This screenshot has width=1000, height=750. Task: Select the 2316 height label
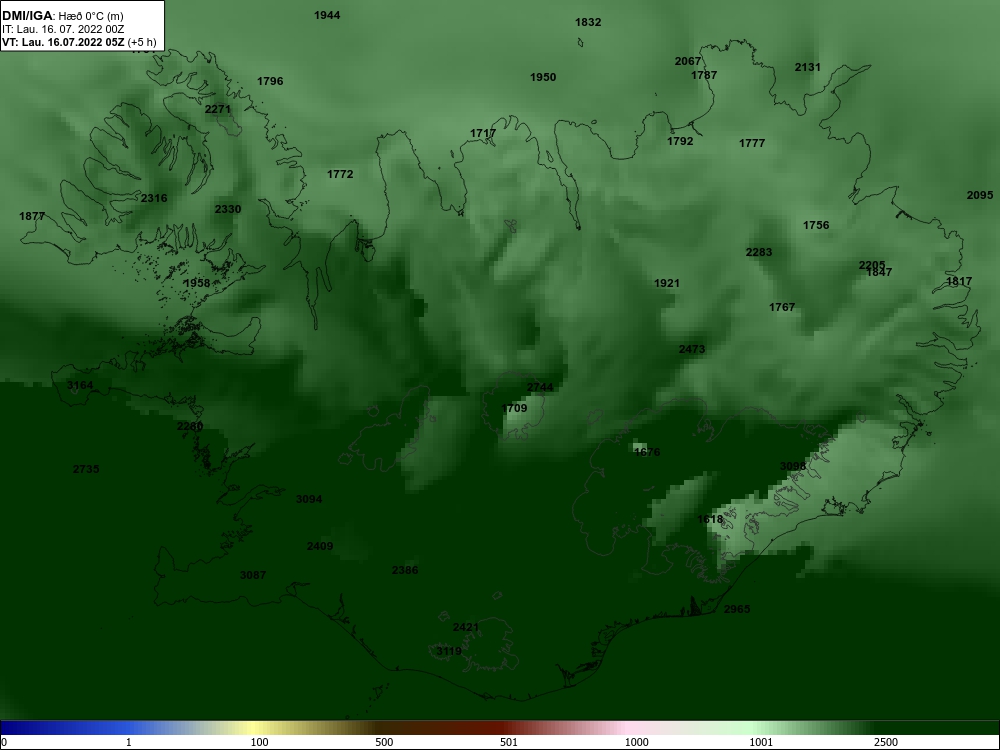(x=154, y=198)
